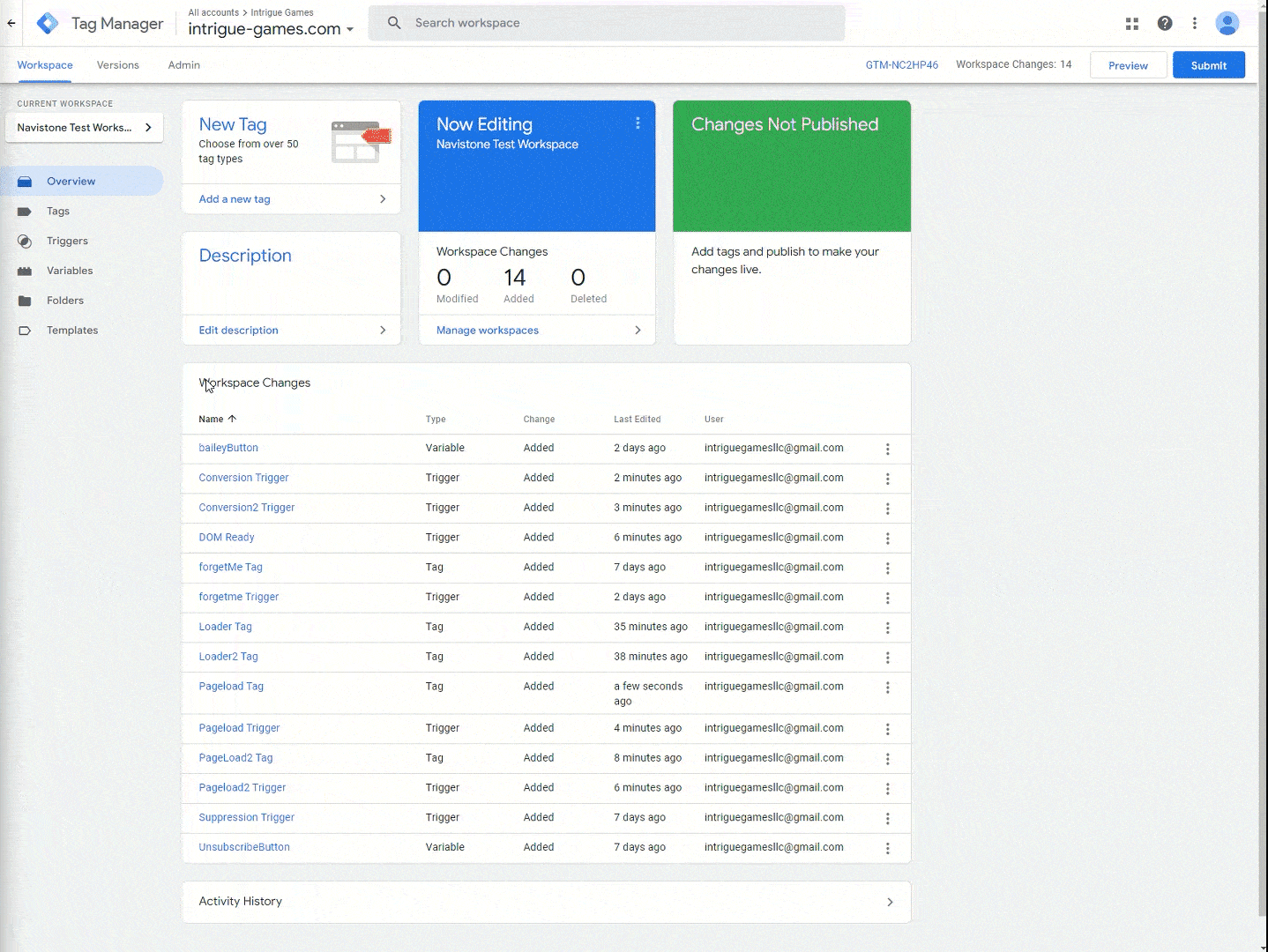Click the user account avatar
This screenshot has width=1268, height=952.
point(1227,24)
